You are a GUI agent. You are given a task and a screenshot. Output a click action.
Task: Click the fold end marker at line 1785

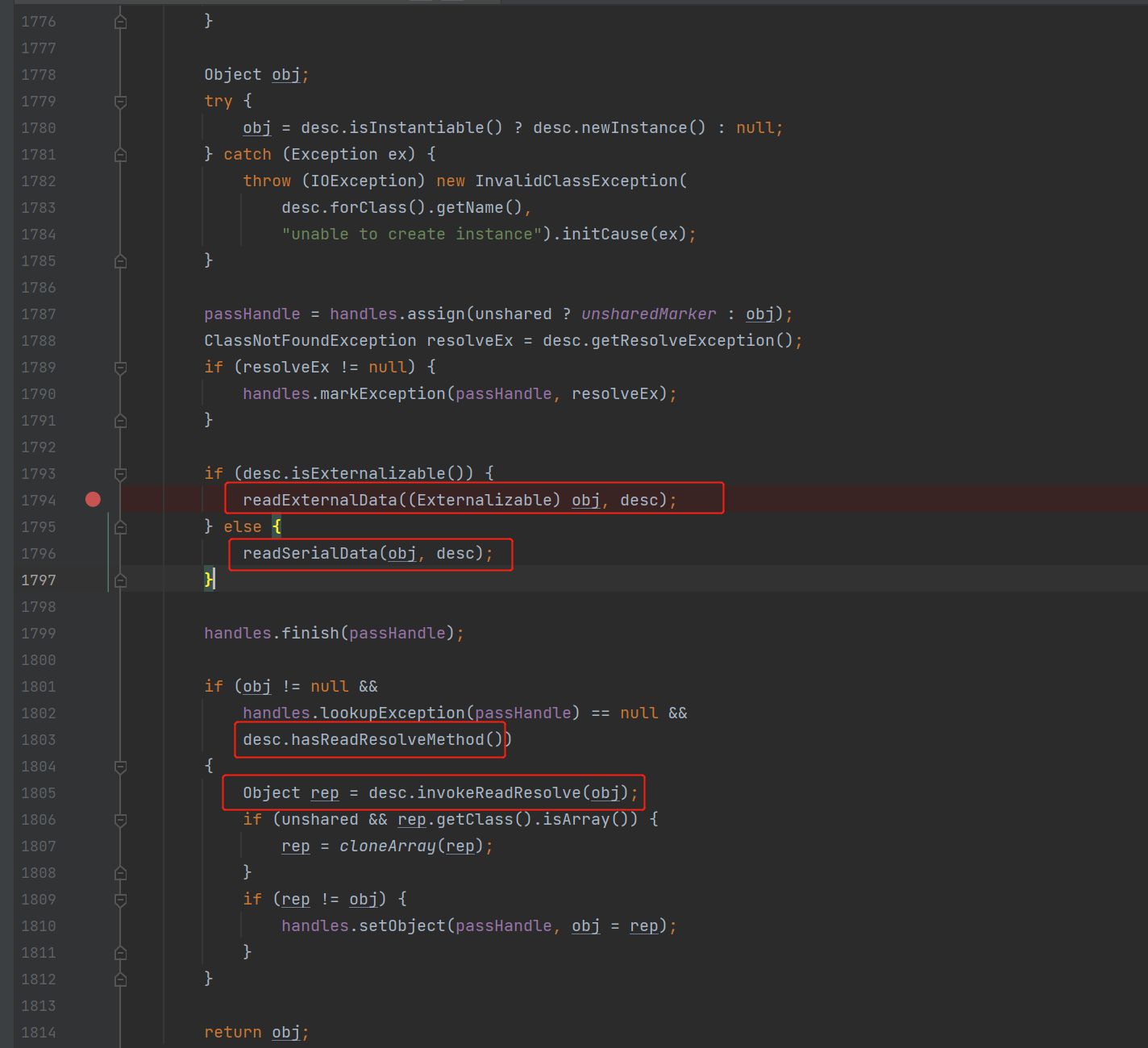pyautogui.click(x=120, y=261)
